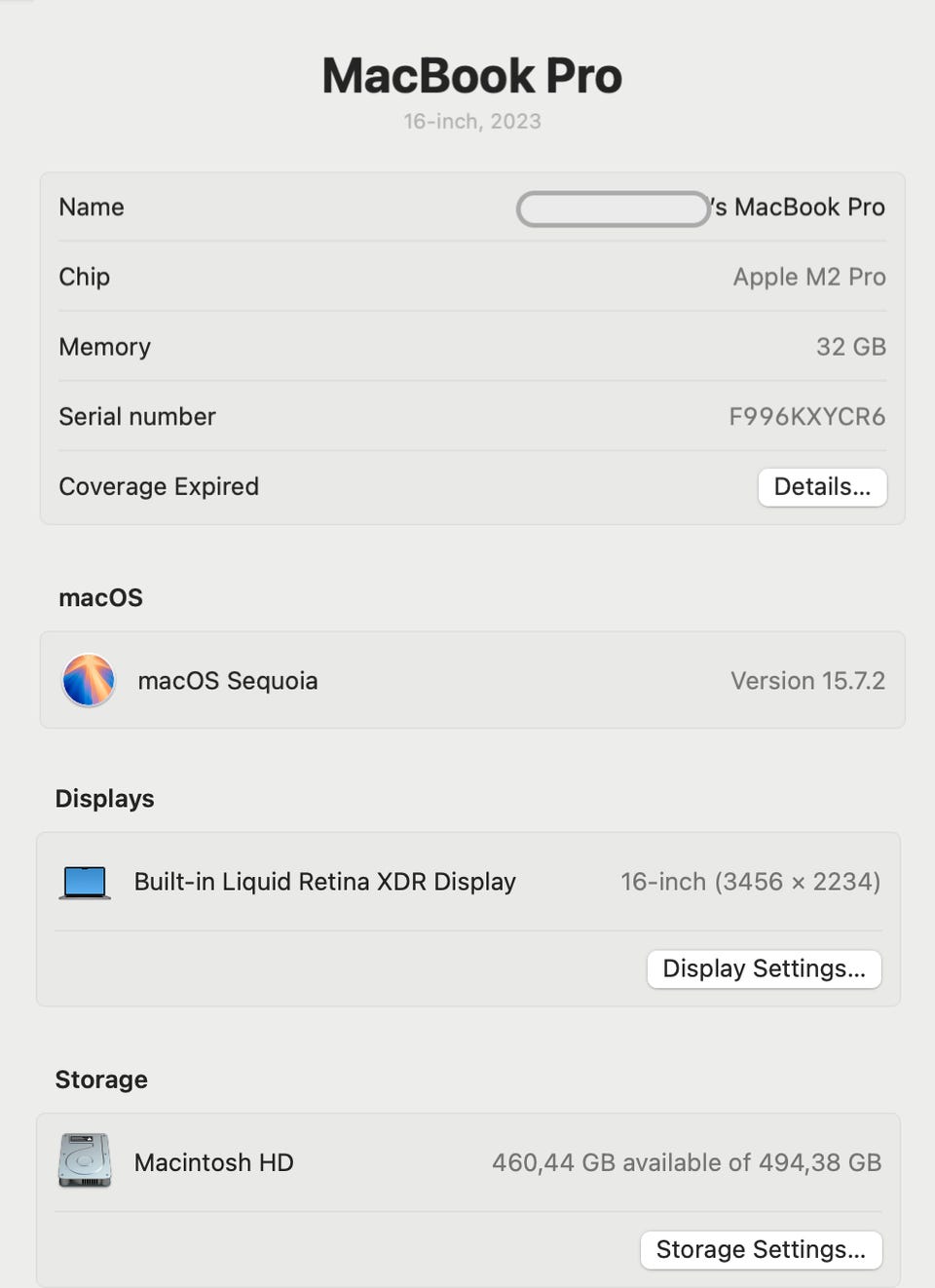This screenshot has width=935, height=1288.
Task: Open Storage Settings
Action: (761, 1250)
